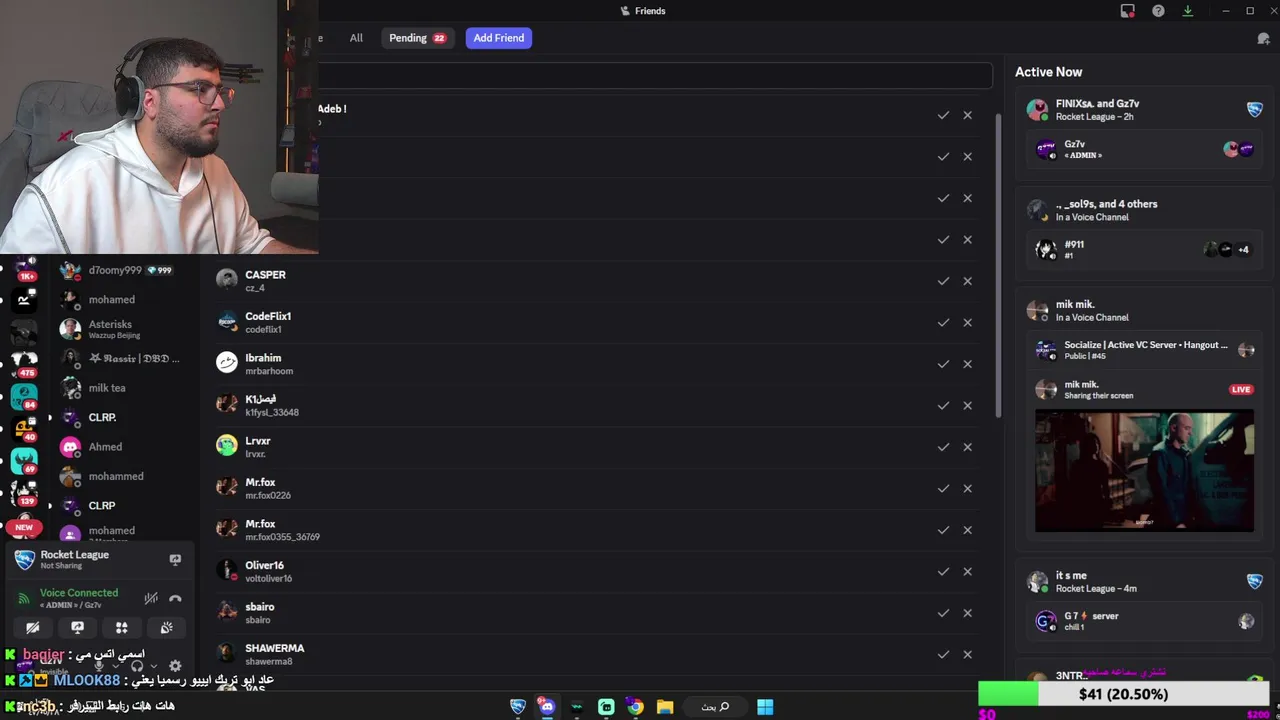Open Voice Connected ADMIN / Gz7v details
The width and height of the screenshot is (1280, 720).
[x=78, y=599]
